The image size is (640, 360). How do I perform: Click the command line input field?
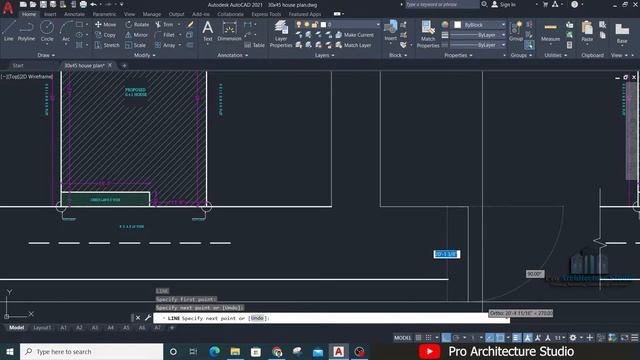(331, 318)
